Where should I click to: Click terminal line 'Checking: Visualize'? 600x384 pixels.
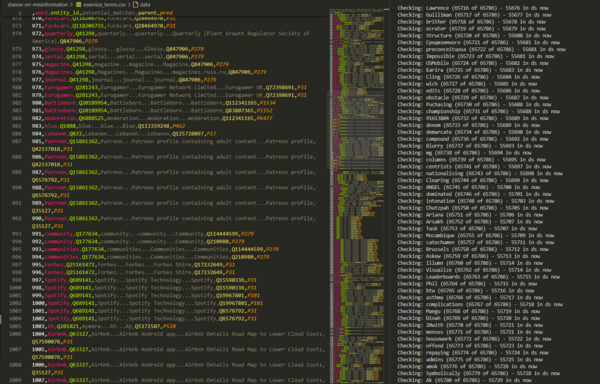474,270
